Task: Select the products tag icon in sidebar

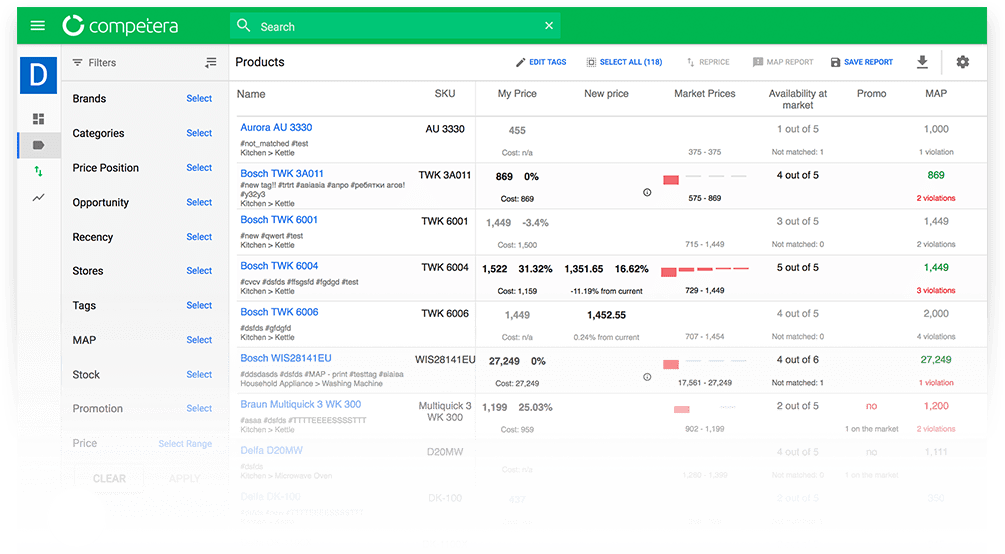Action: [x=38, y=146]
